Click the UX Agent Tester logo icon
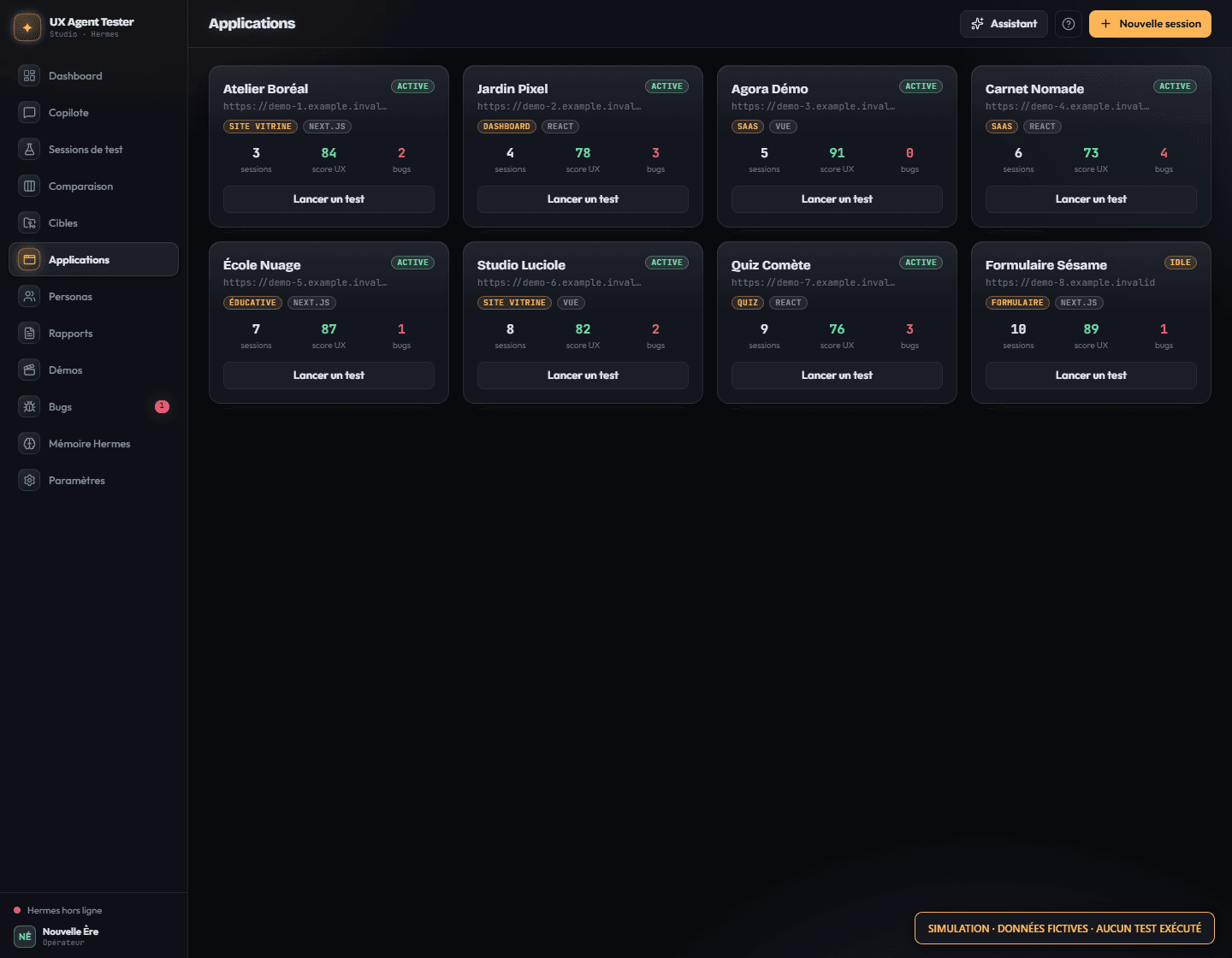Viewport: 1232px width, 958px height. point(27,27)
